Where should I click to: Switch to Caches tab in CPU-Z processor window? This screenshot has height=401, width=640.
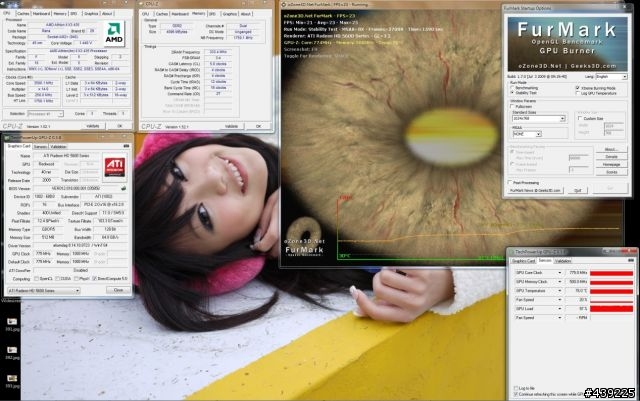pos(23,13)
